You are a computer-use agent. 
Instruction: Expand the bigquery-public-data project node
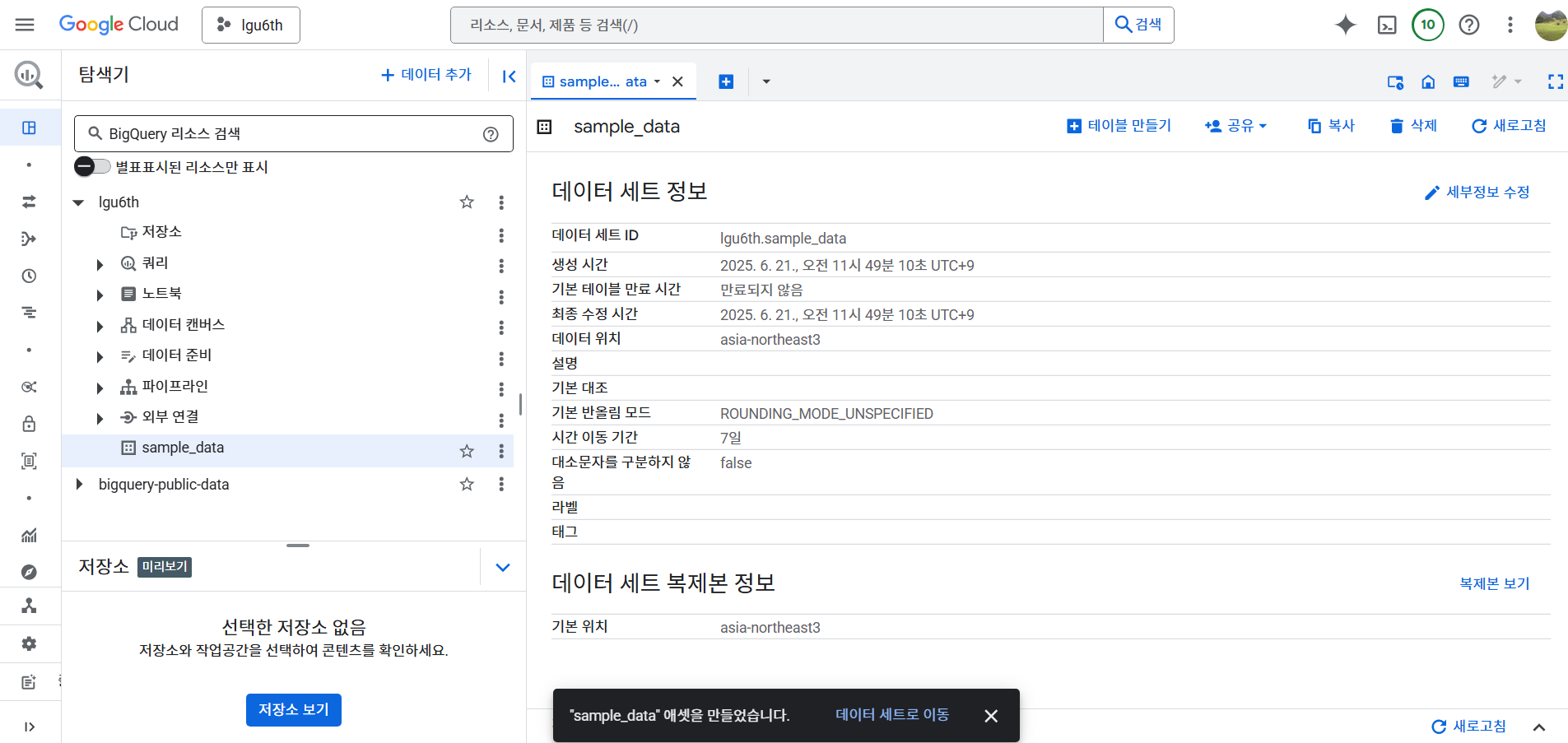(x=79, y=484)
